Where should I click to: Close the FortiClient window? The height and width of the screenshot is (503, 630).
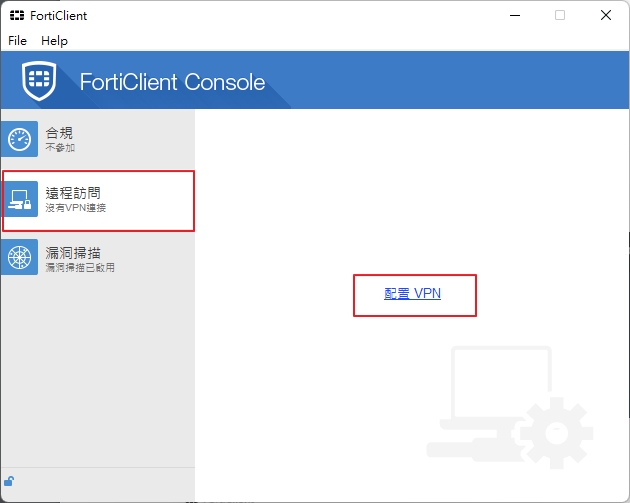click(x=606, y=15)
